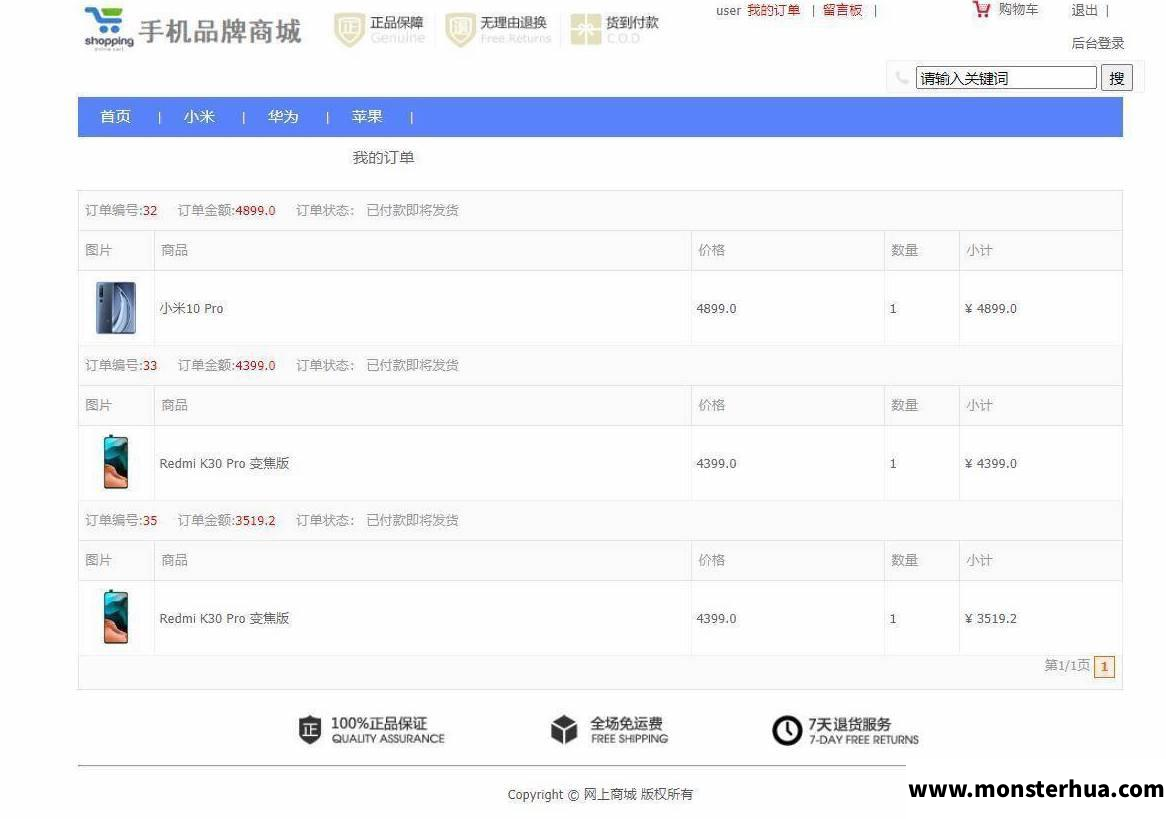Click the 小米10 Pro product name
Screen dimensions: 1166x819
[x=191, y=308]
